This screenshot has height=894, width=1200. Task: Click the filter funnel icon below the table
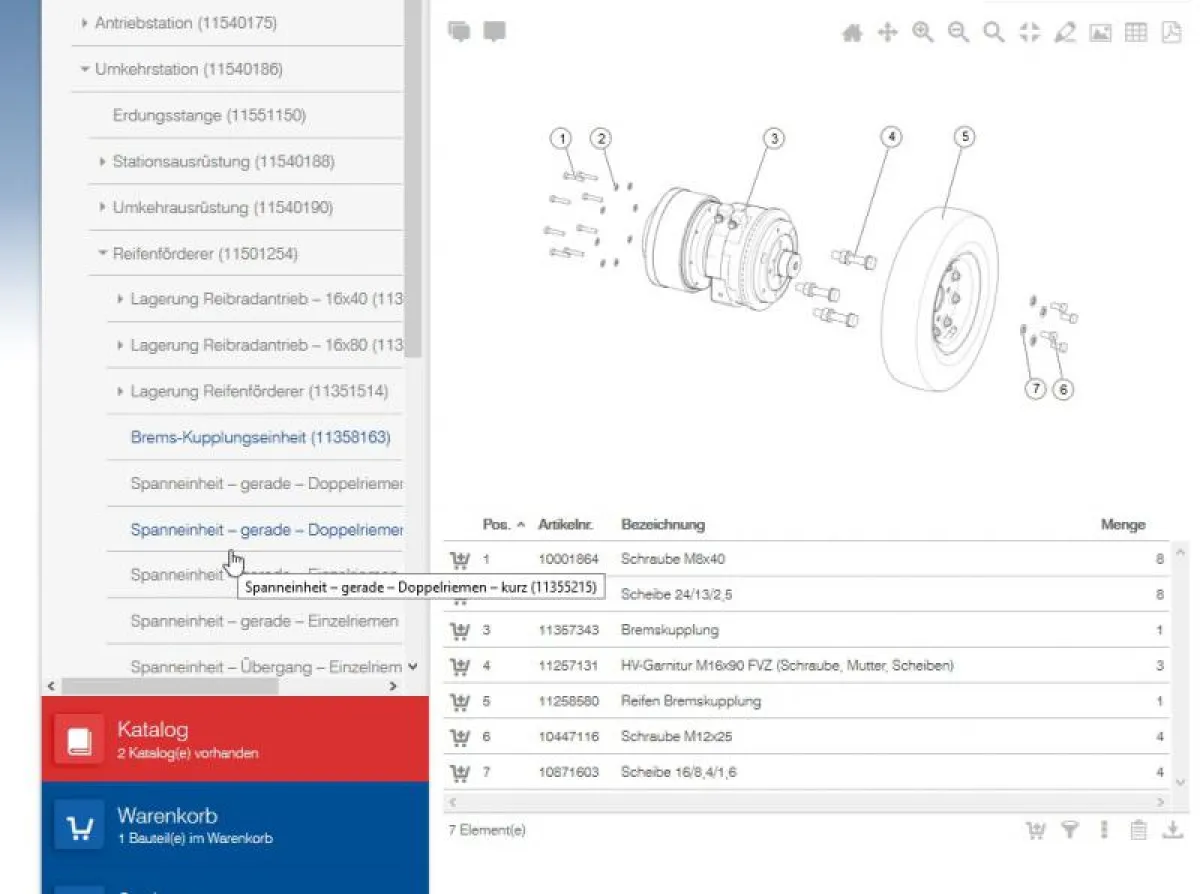coord(1070,829)
